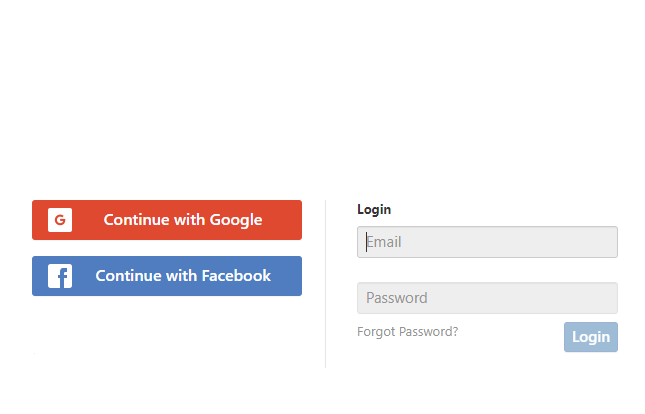Focus the Email input field

click(x=487, y=242)
